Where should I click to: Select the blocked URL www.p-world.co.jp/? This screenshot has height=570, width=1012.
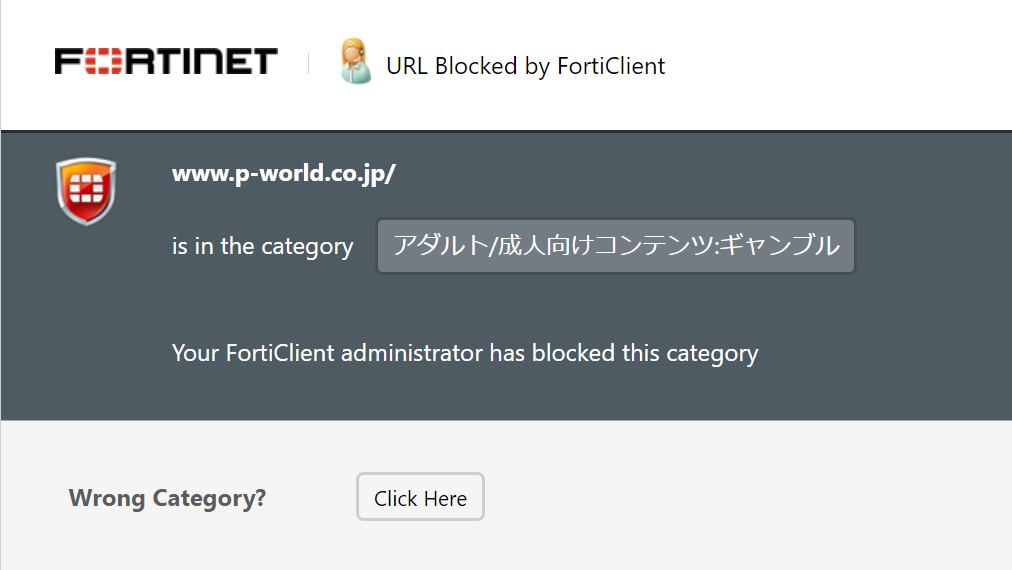click(283, 174)
